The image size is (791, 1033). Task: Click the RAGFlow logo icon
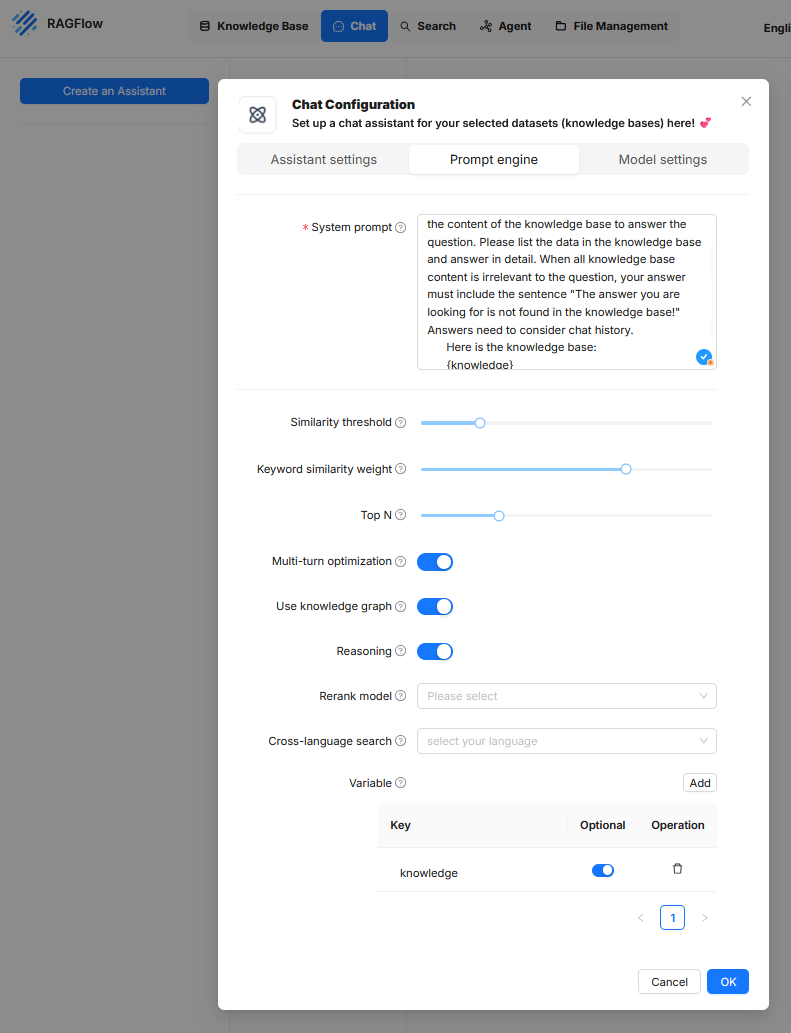[x=25, y=24]
